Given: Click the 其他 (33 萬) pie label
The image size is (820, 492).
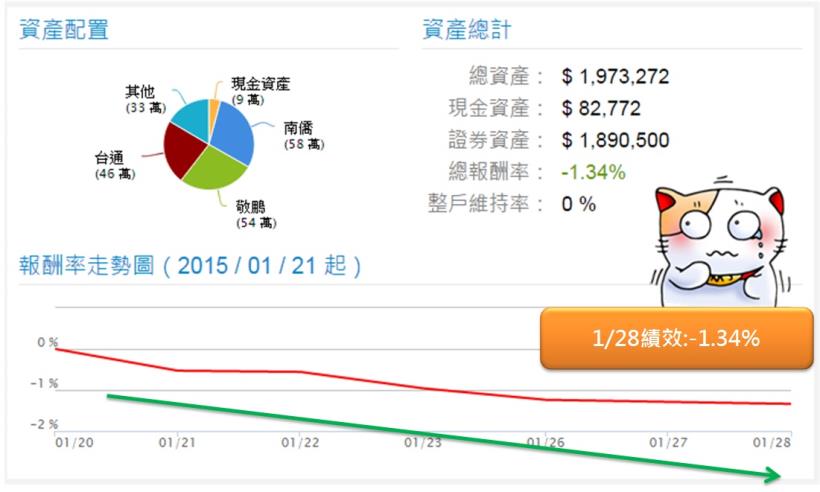Looking at the screenshot, I should click(145, 99).
